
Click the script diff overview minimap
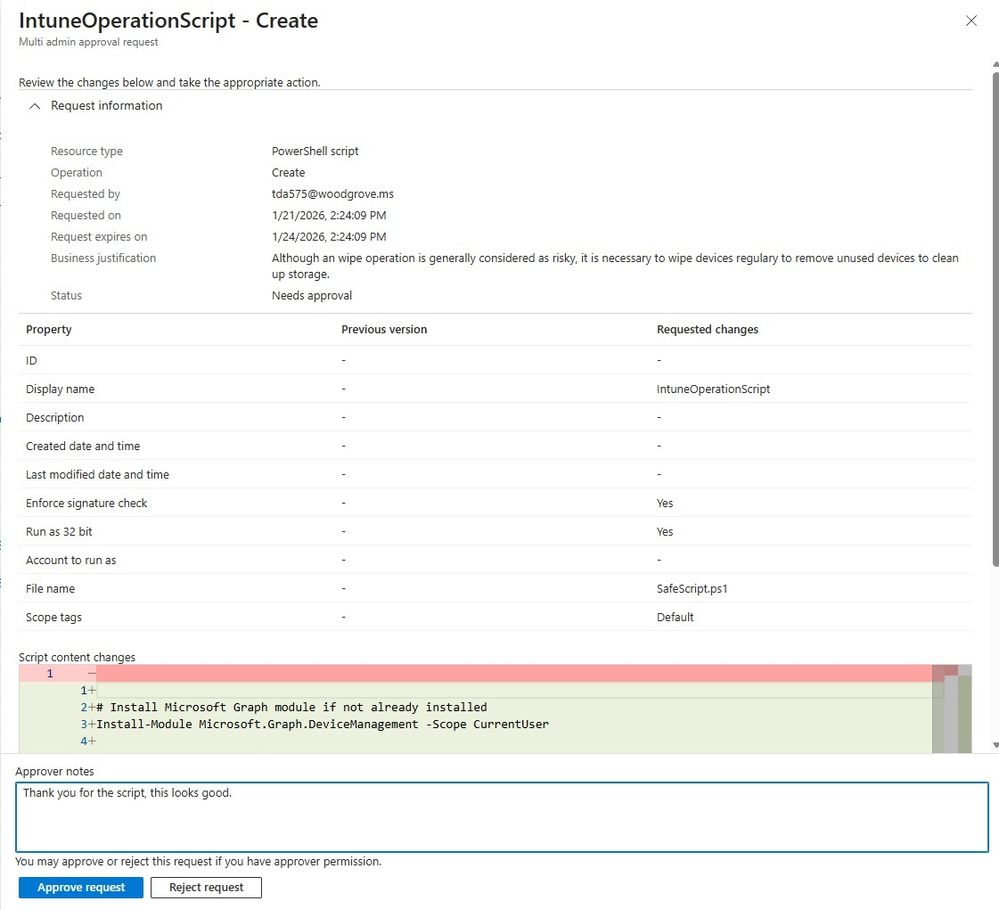pyautogui.click(x=951, y=709)
